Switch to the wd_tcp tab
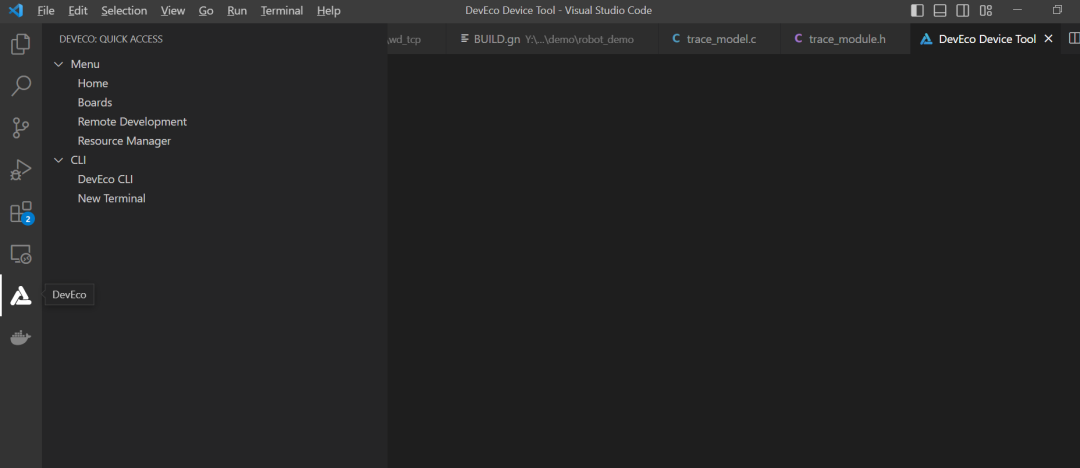The height and width of the screenshot is (468, 1080). [x=416, y=39]
